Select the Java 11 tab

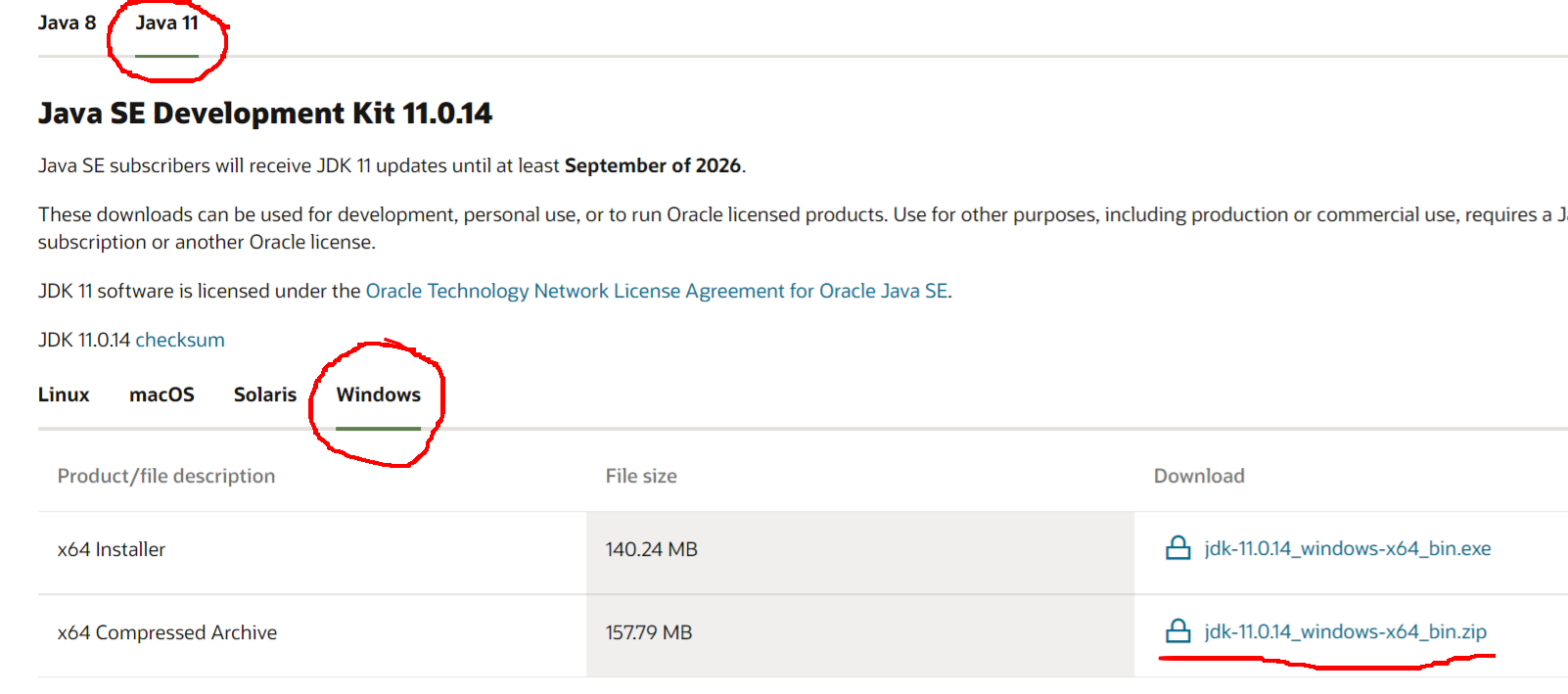point(166,23)
